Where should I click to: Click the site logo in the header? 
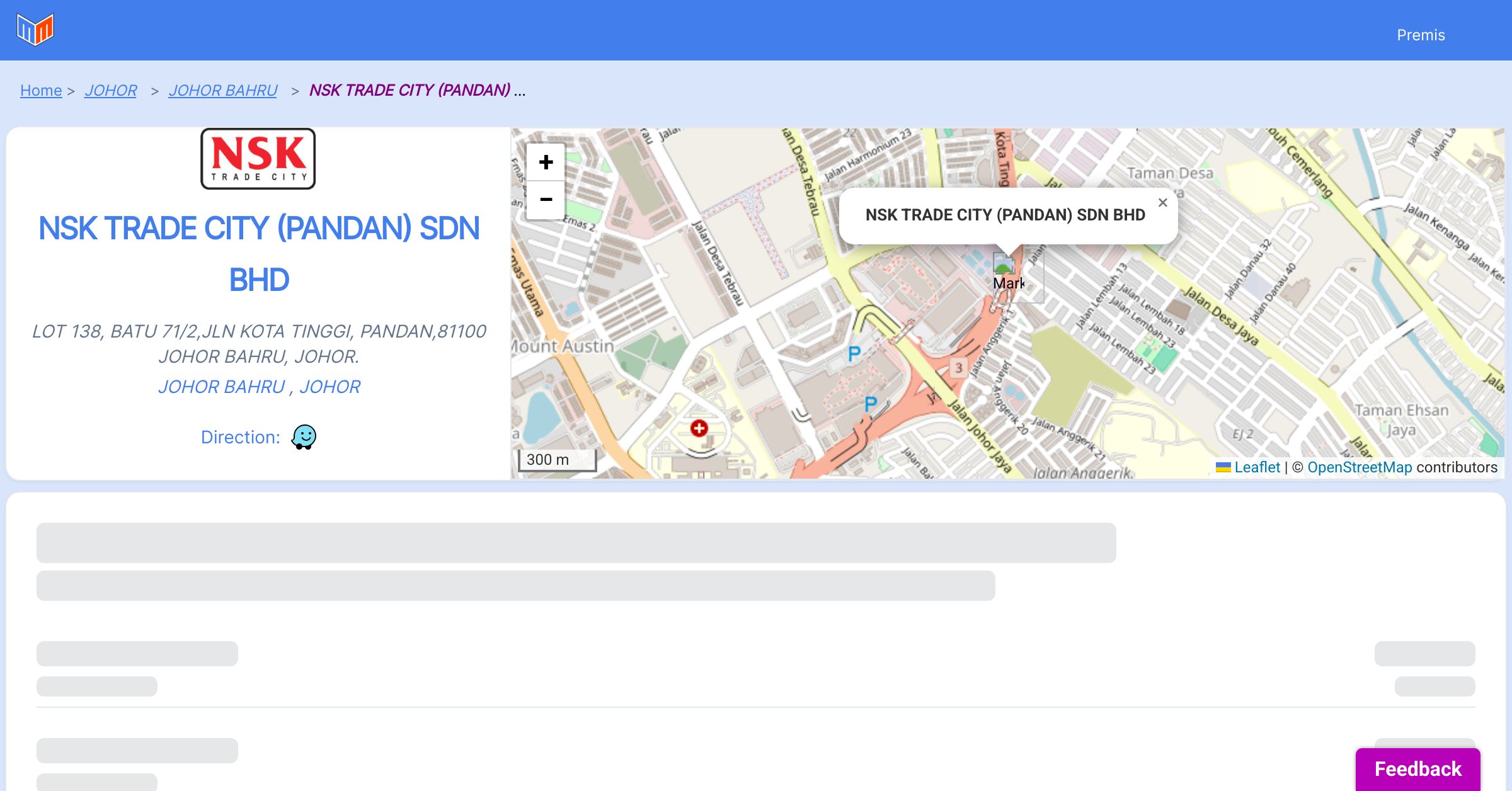(x=35, y=30)
